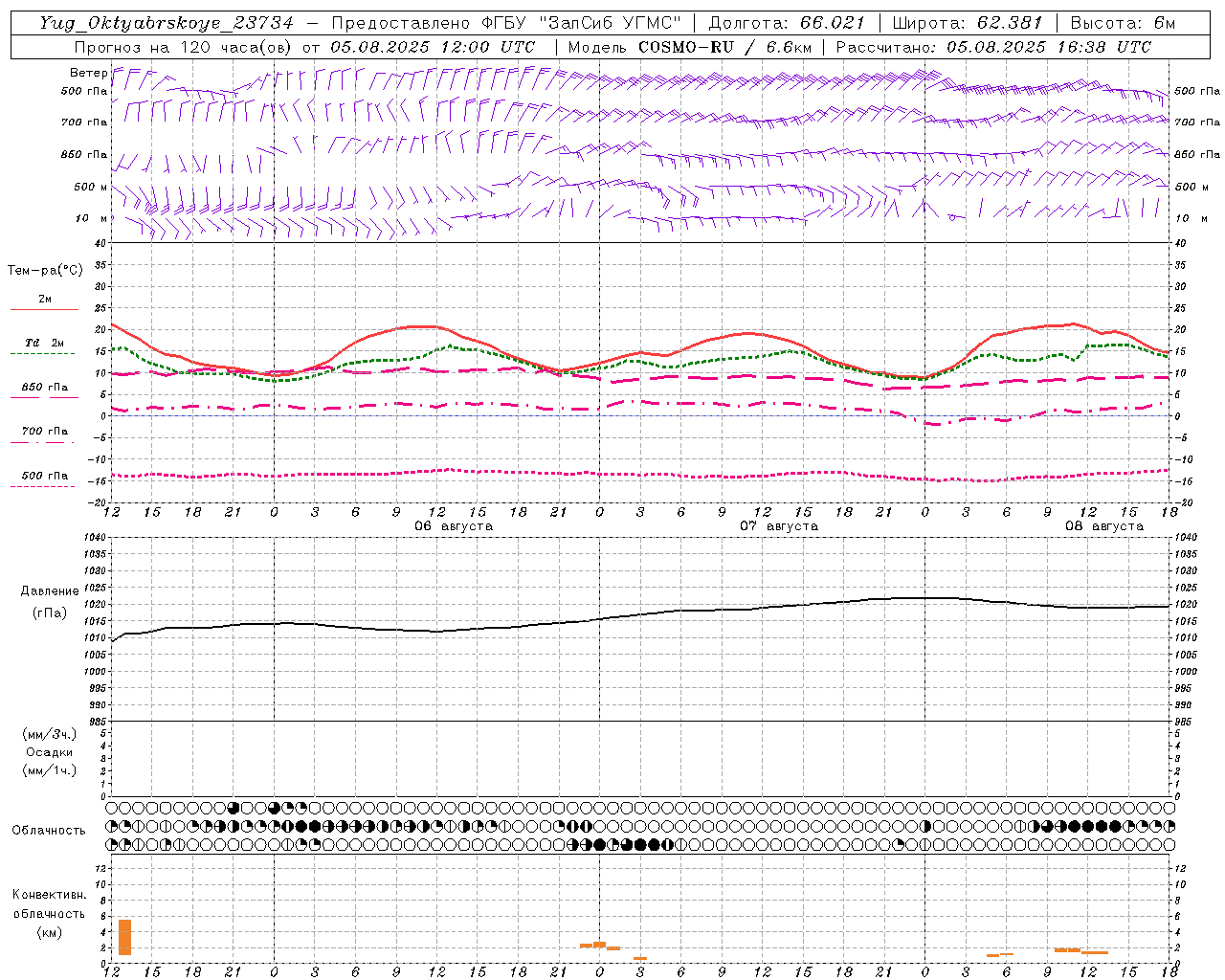
Task: Click the 10 м wind level label on the left axis
Action: pos(91,218)
